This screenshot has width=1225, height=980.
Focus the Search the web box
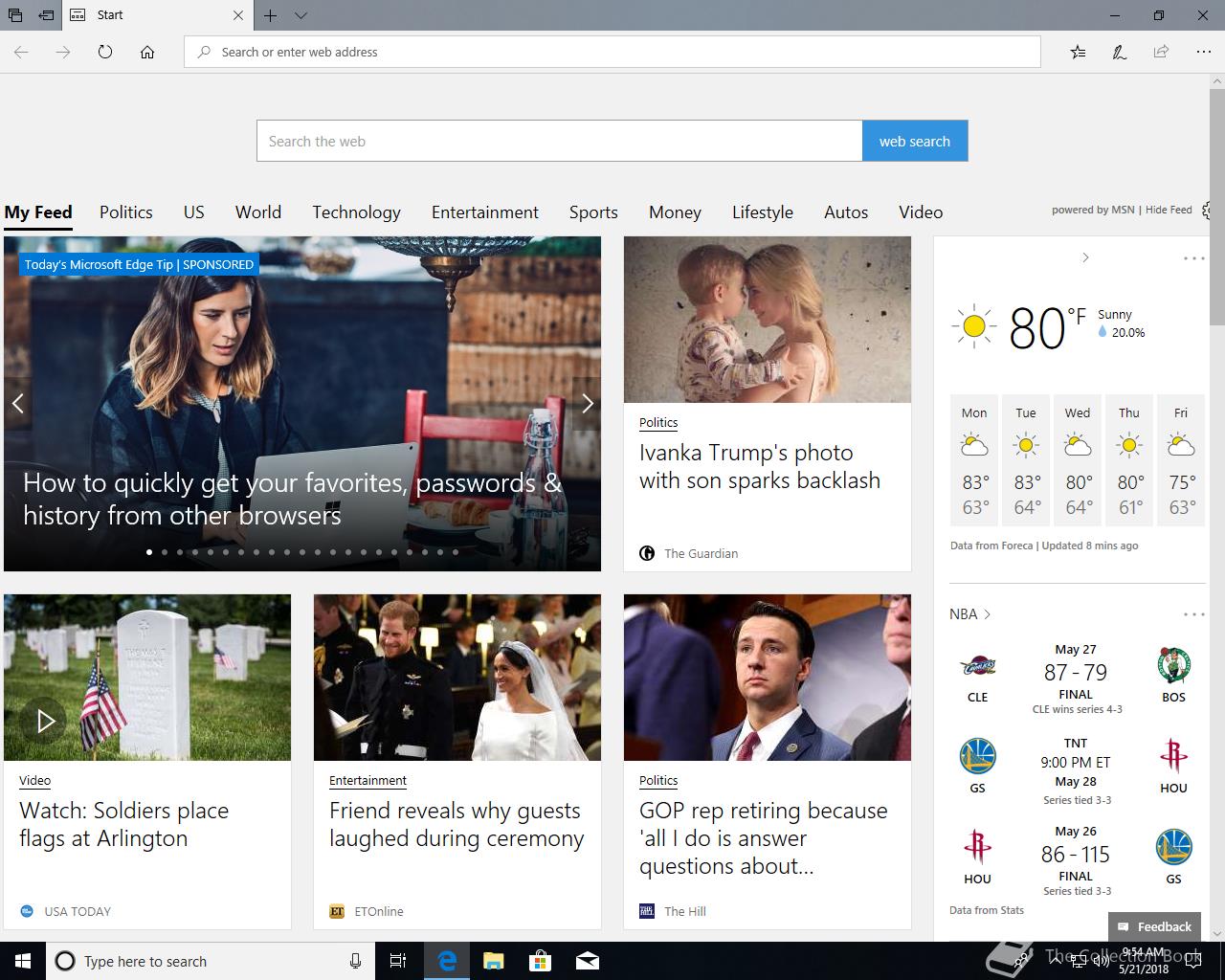coord(560,141)
